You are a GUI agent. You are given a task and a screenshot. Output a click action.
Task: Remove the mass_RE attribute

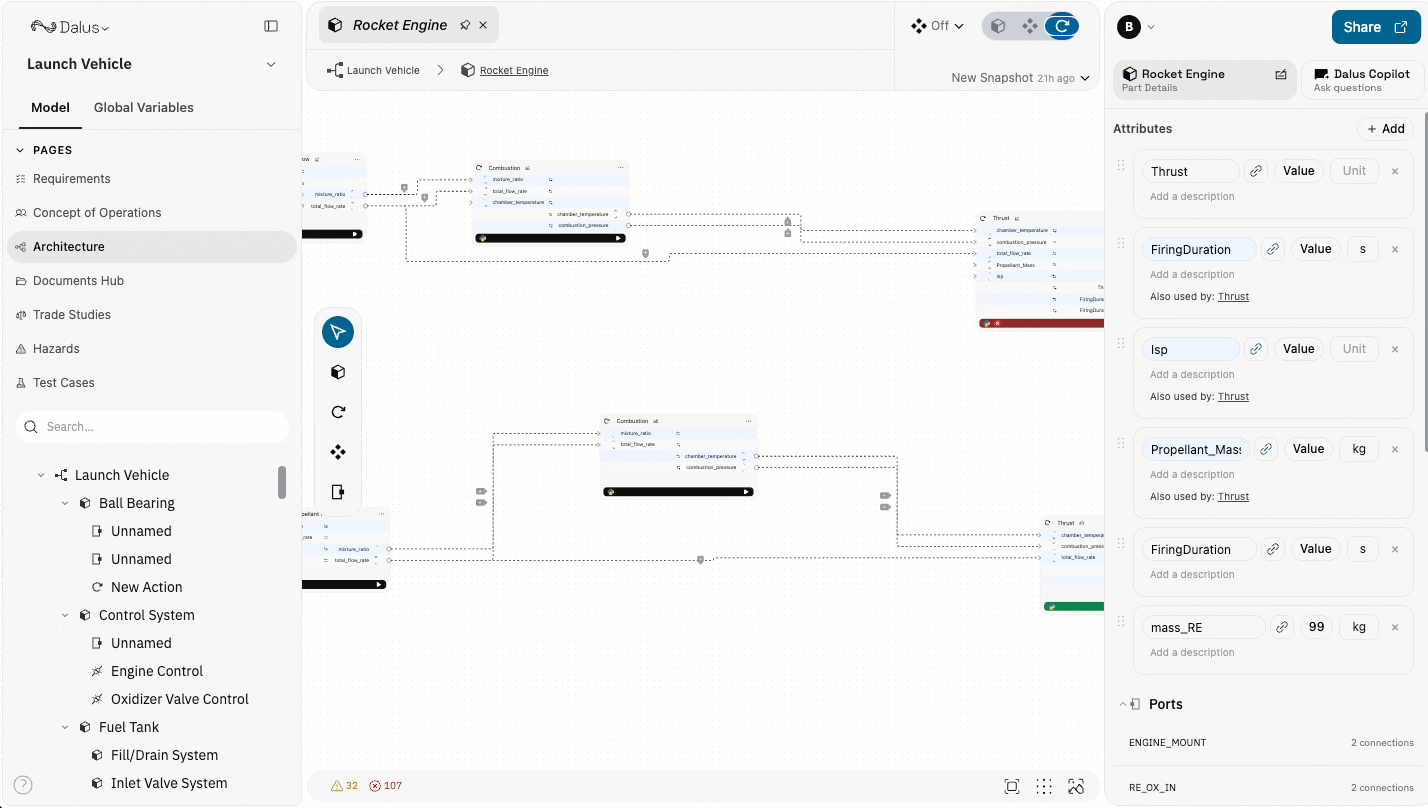click(1395, 627)
